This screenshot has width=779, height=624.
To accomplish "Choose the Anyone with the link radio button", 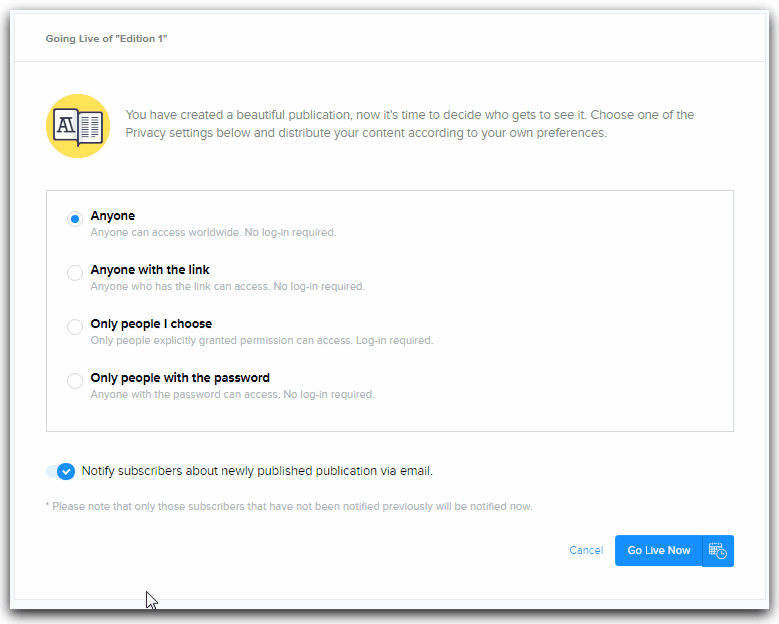I will point(75,273).
